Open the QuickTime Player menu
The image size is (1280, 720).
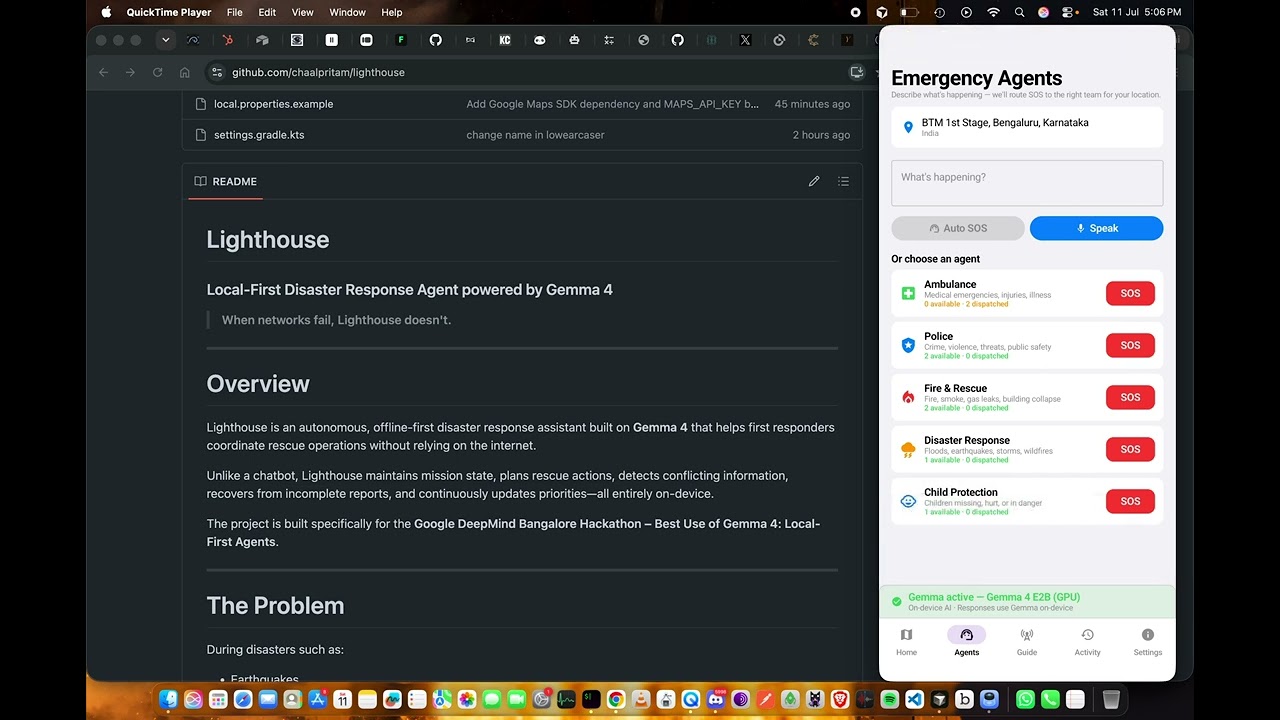169,12
